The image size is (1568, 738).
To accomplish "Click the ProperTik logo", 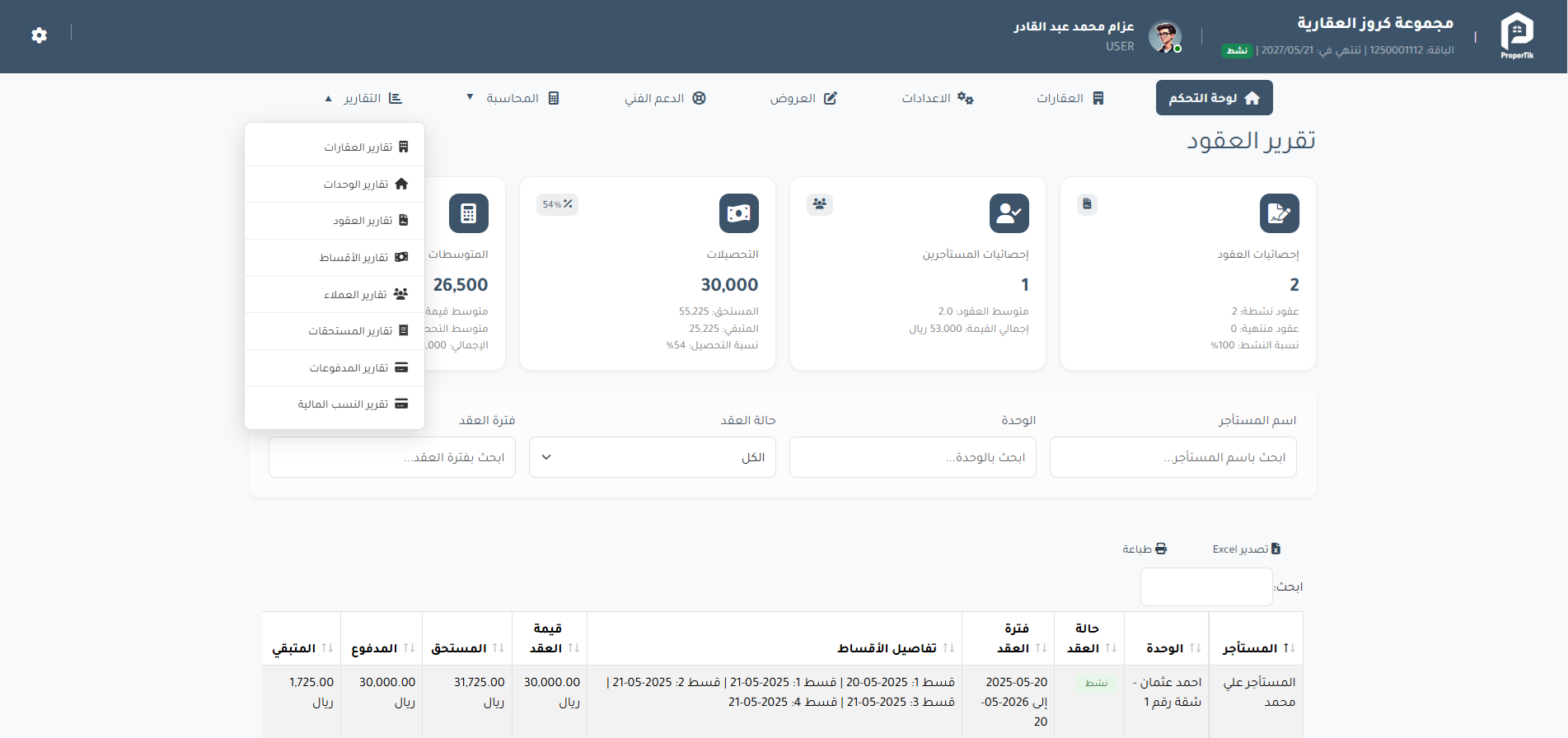I will (1517, 35).
